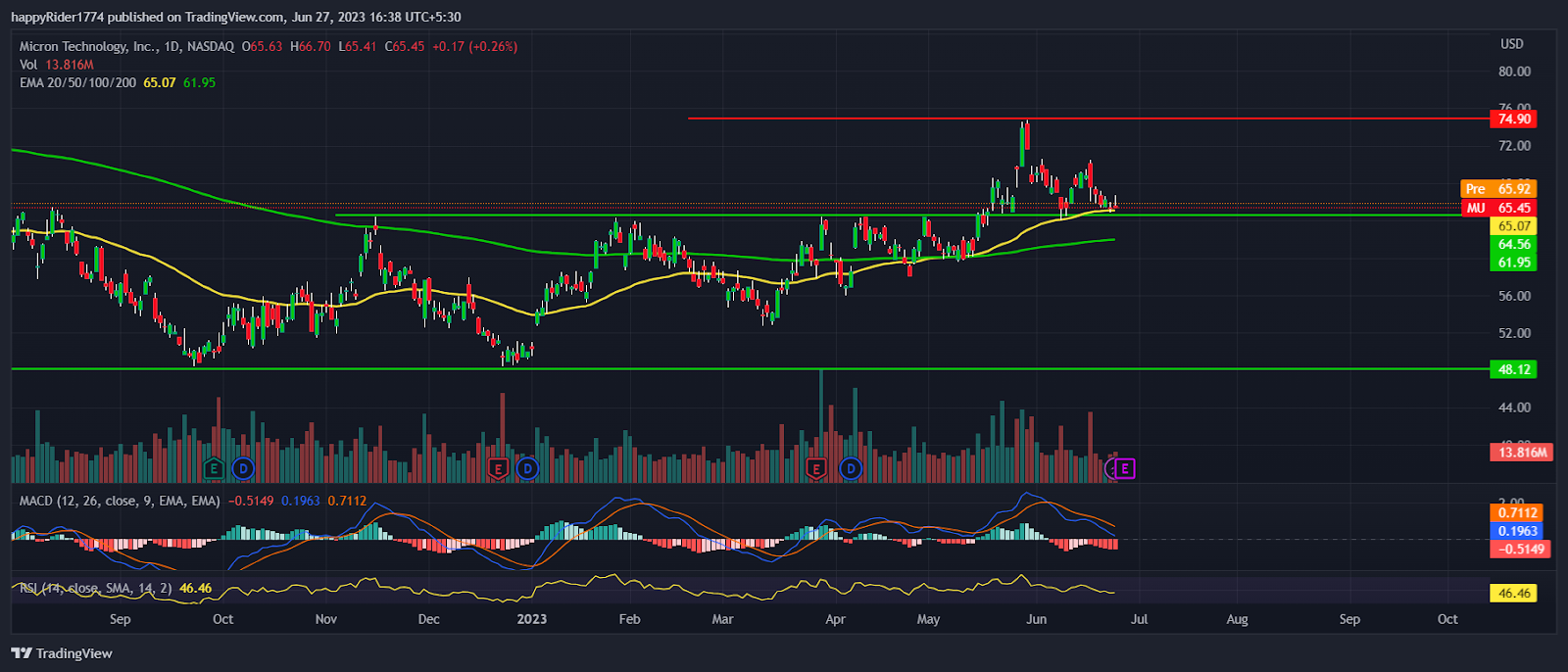Click the TradingView.com text in the header
This screenshot has height=672, width=1568.
pos(234,17)
